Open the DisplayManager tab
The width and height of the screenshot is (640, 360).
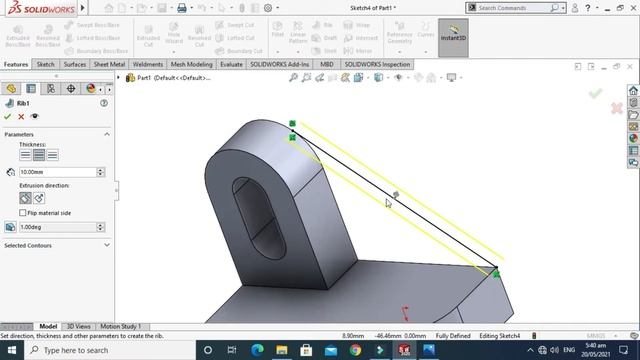click(91, 89)
